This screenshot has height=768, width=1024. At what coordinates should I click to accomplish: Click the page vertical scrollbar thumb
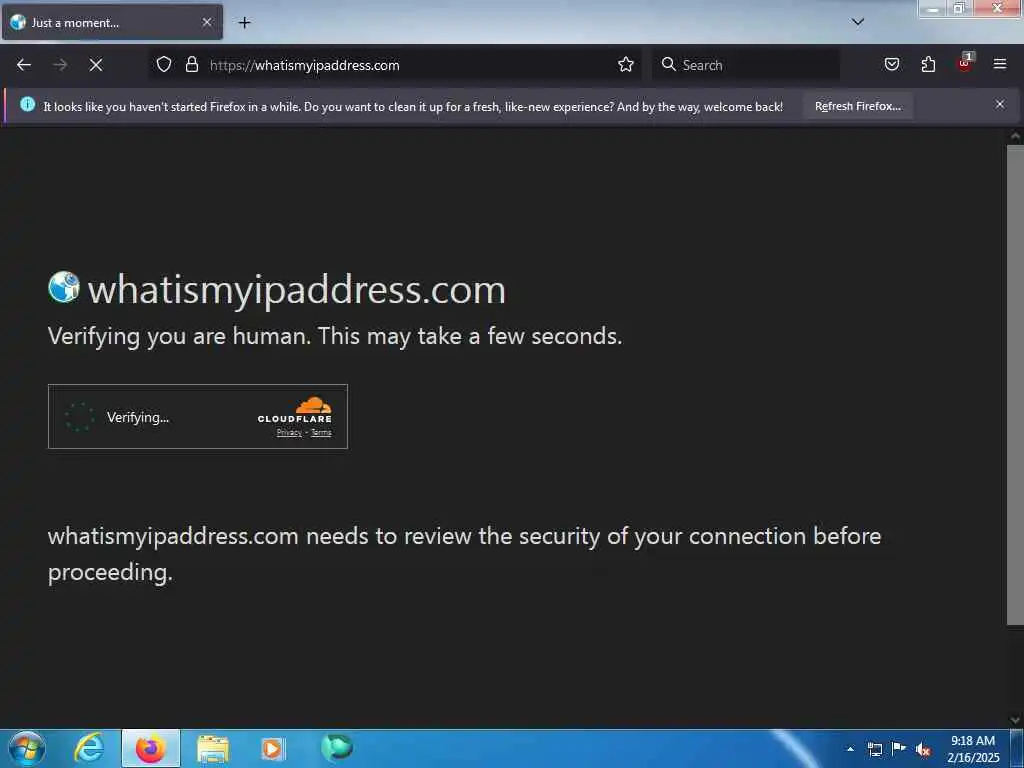point(1015,385)
